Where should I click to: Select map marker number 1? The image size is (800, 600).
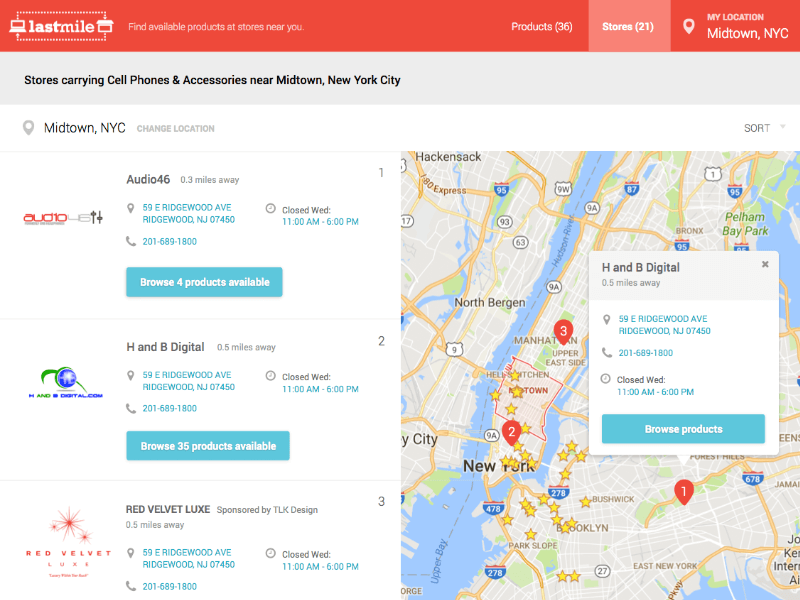[x=684, y=492]
